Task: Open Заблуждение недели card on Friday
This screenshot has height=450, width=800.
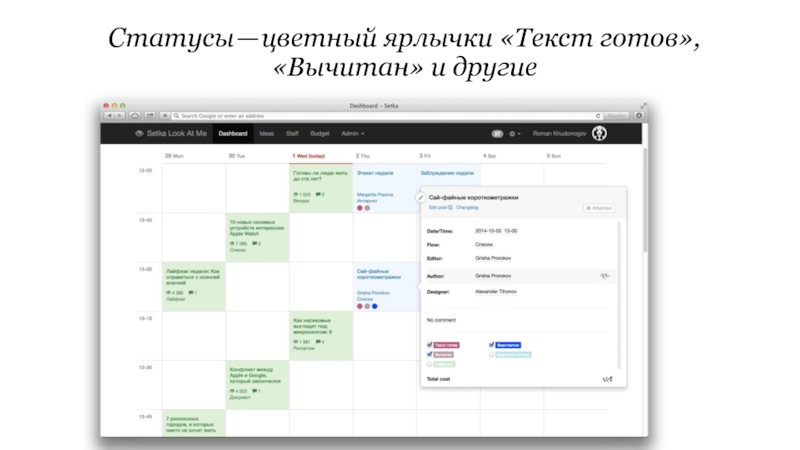Action: 447,173
